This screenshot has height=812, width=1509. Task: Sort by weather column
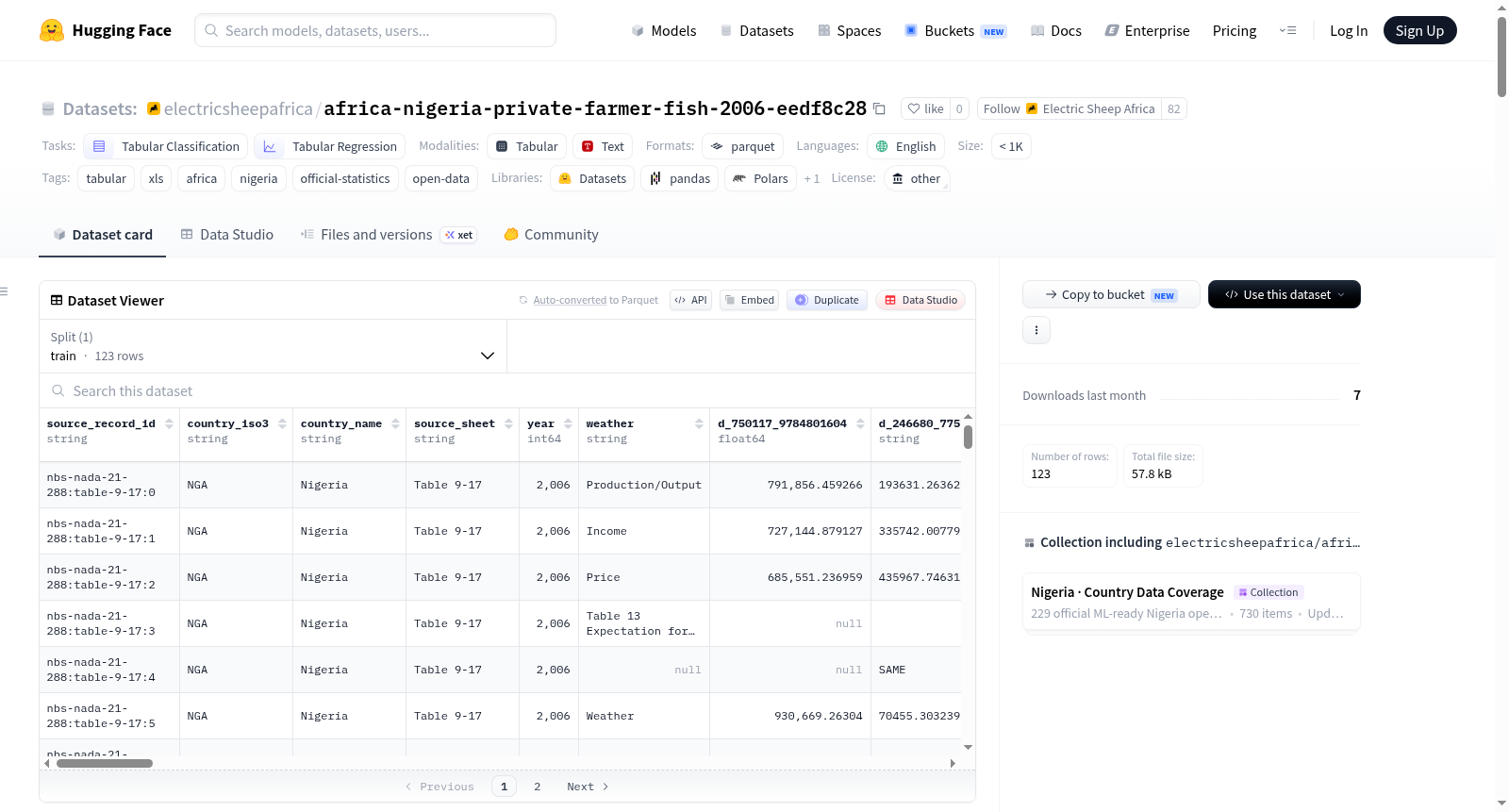[x=699, y=423]
